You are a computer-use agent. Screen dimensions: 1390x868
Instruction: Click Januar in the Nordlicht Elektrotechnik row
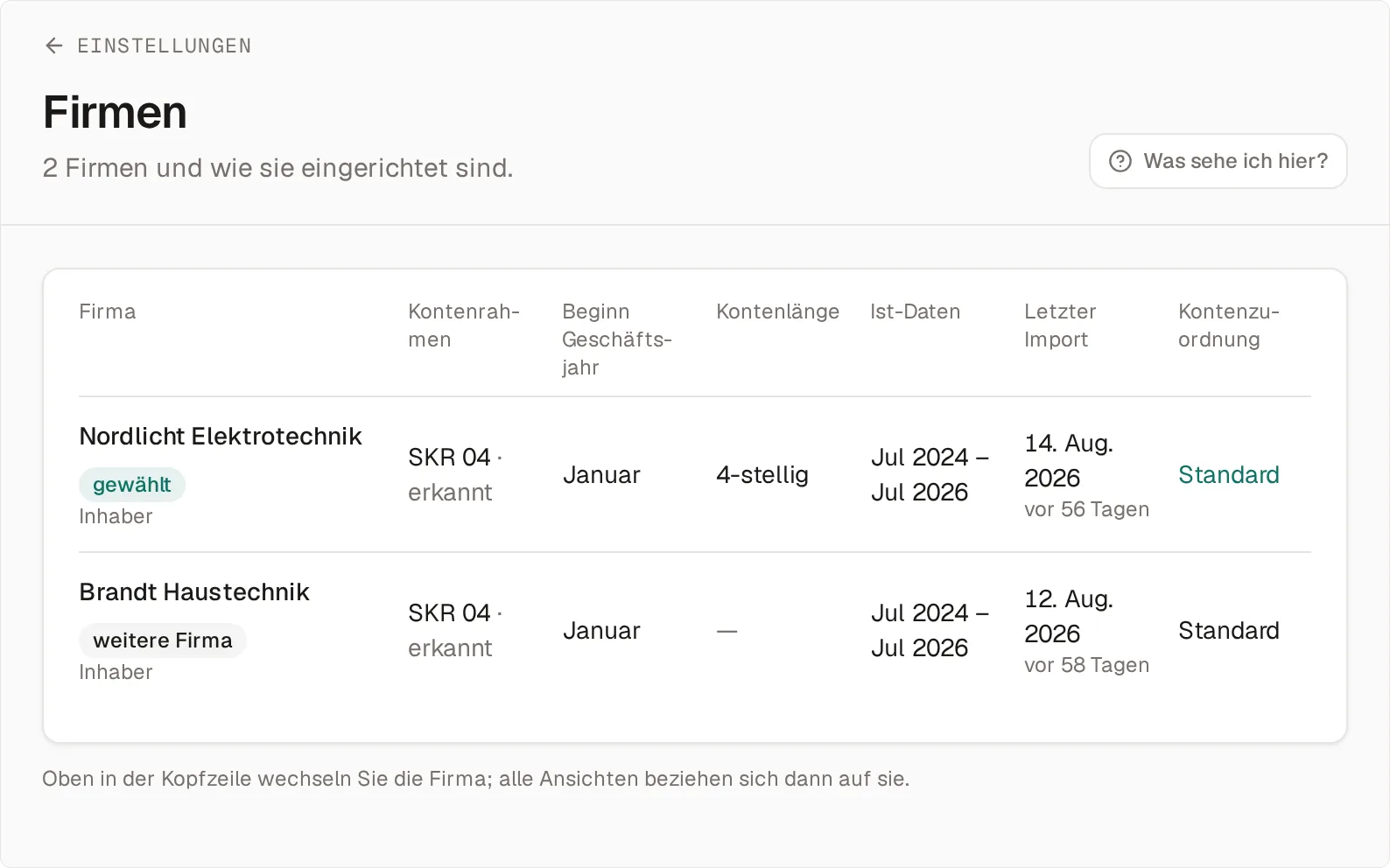pyautogui.click(x=601, y=474)
